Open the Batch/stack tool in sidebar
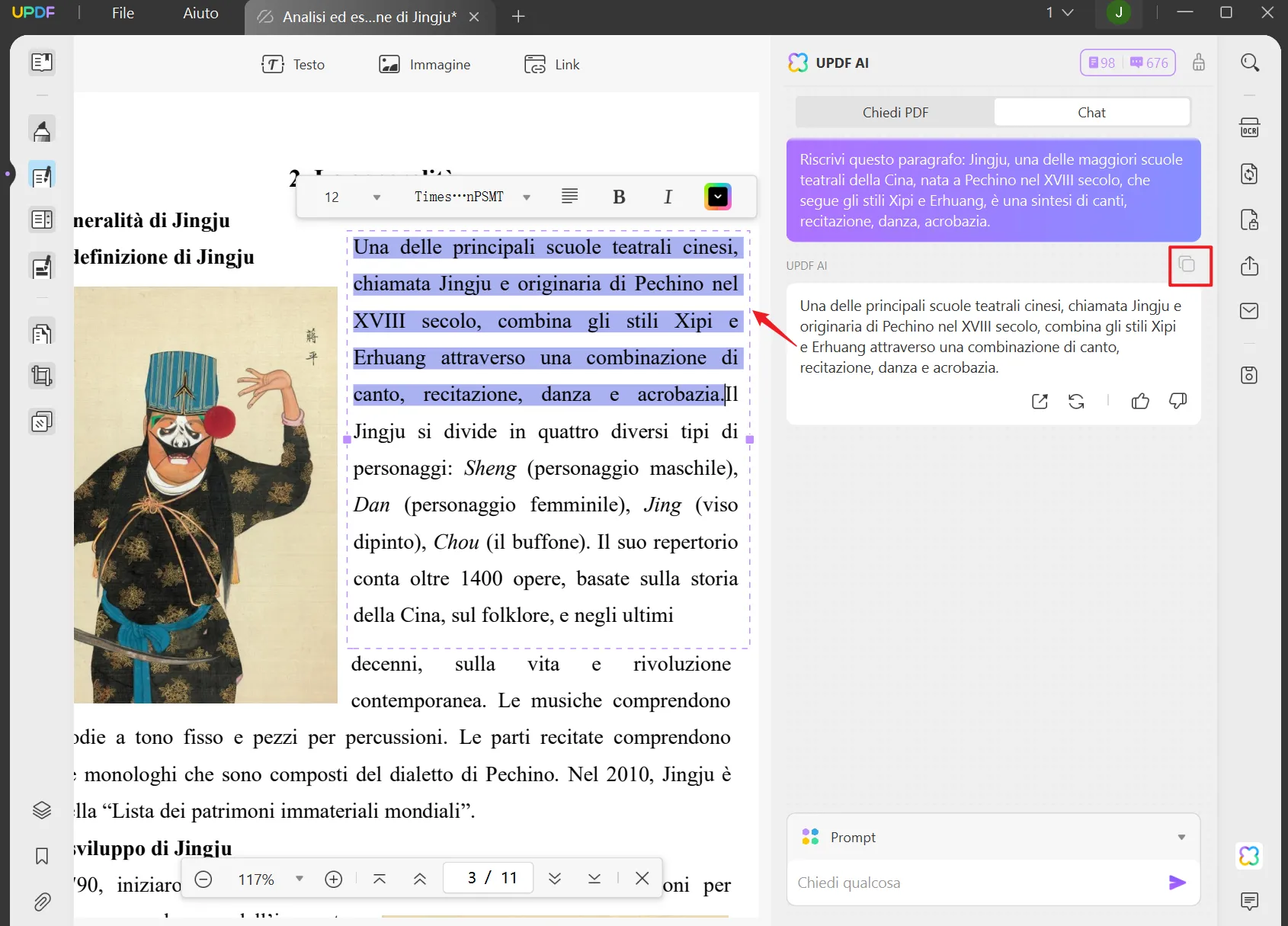The width and height of the screenshot is (1288, 926). pos(42,421)
